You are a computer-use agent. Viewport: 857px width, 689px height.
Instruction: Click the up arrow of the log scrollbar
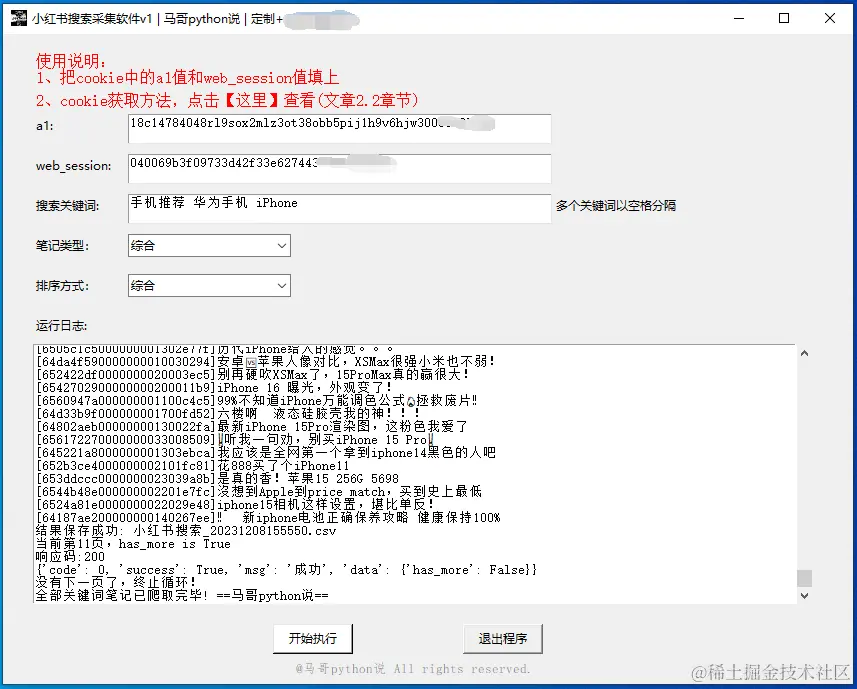(802, 351)
